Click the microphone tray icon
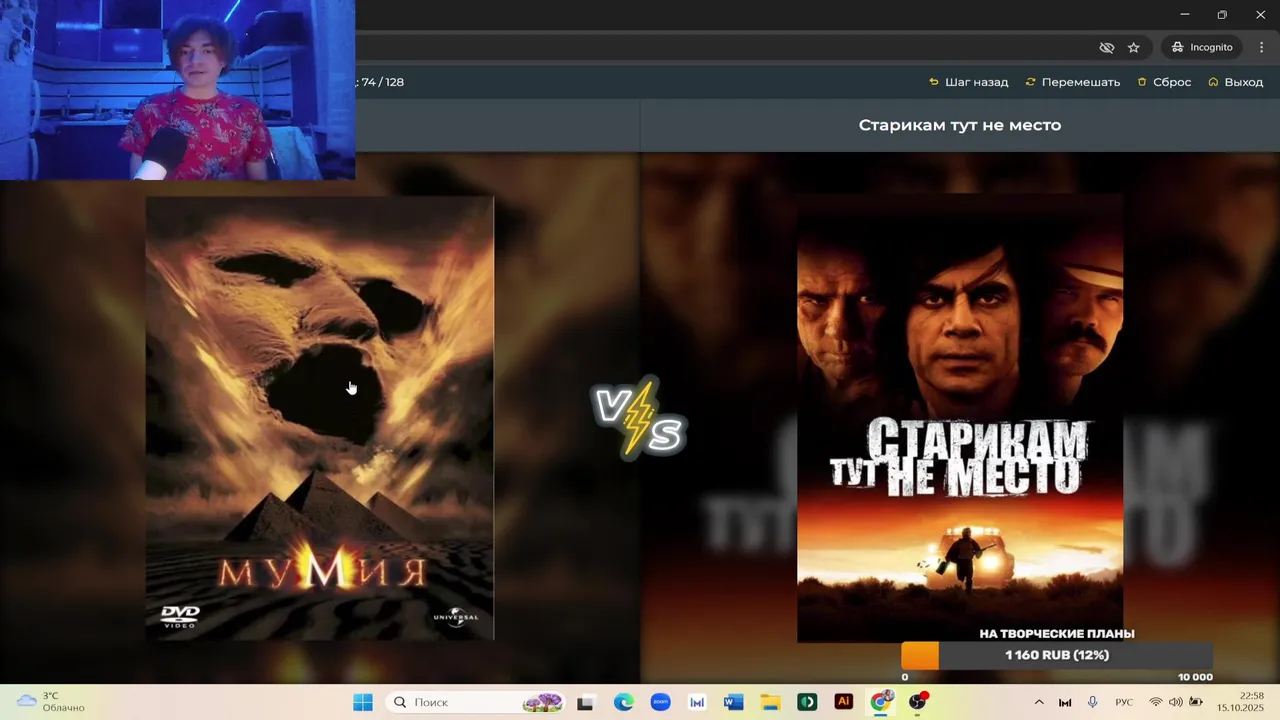Viewport: 1280px width, 720px height. pos(1093,702)
